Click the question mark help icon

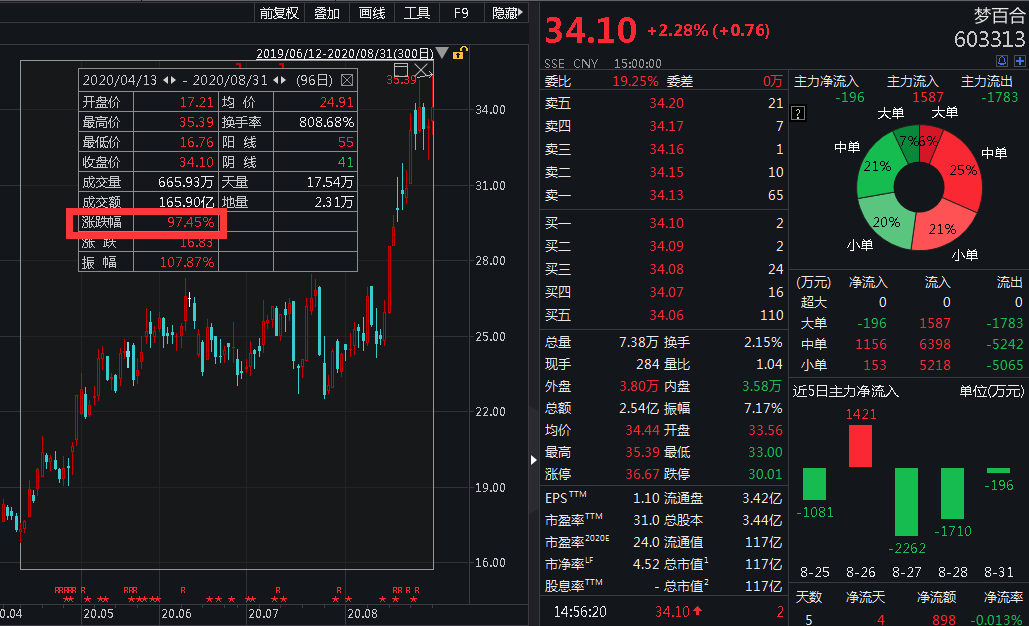[x=798, y=114]
